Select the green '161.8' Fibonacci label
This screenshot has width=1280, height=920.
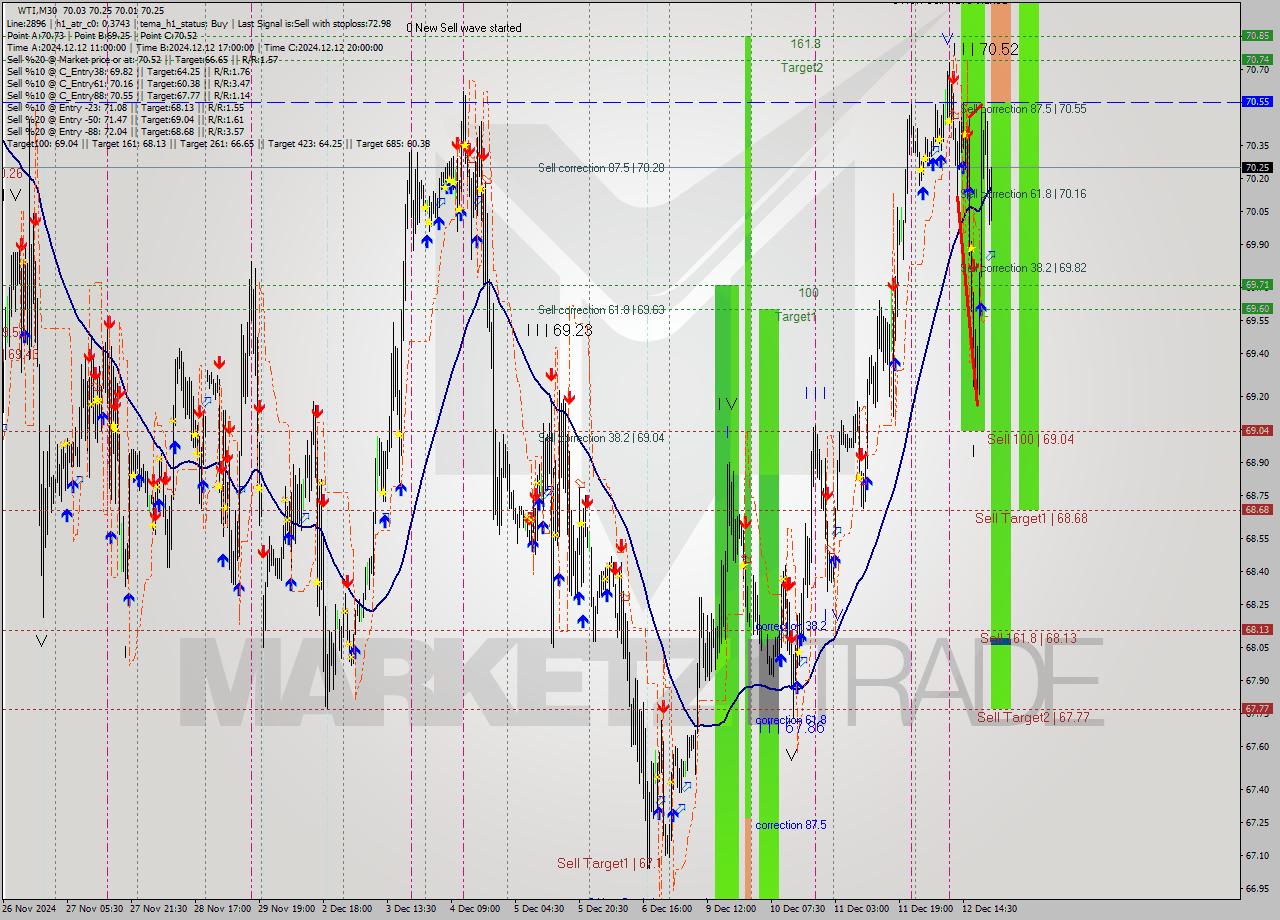click(x=805, y=44)
